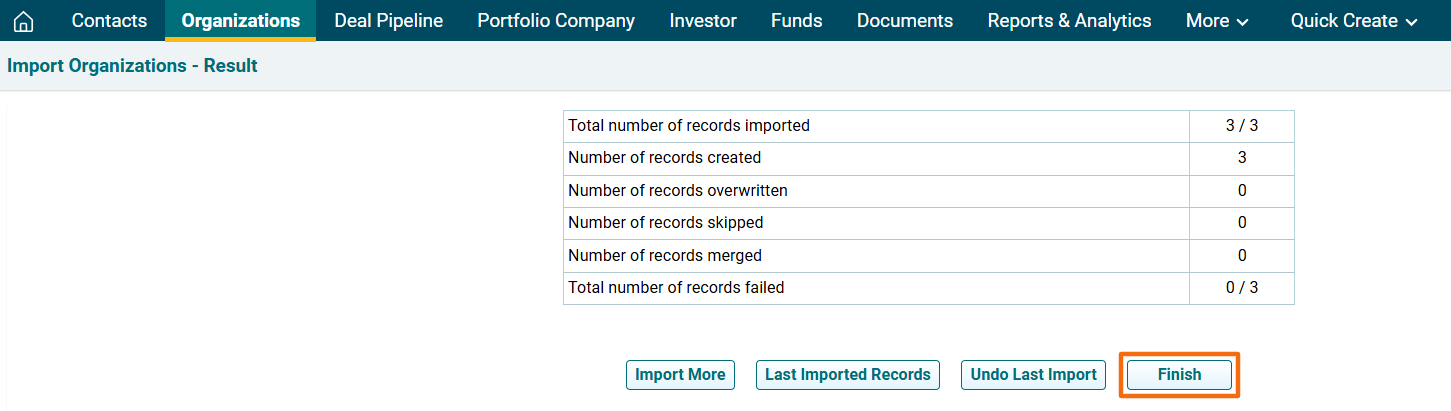
Task: Switch to the Deal Pipeline tab
Action: [388, 21]
